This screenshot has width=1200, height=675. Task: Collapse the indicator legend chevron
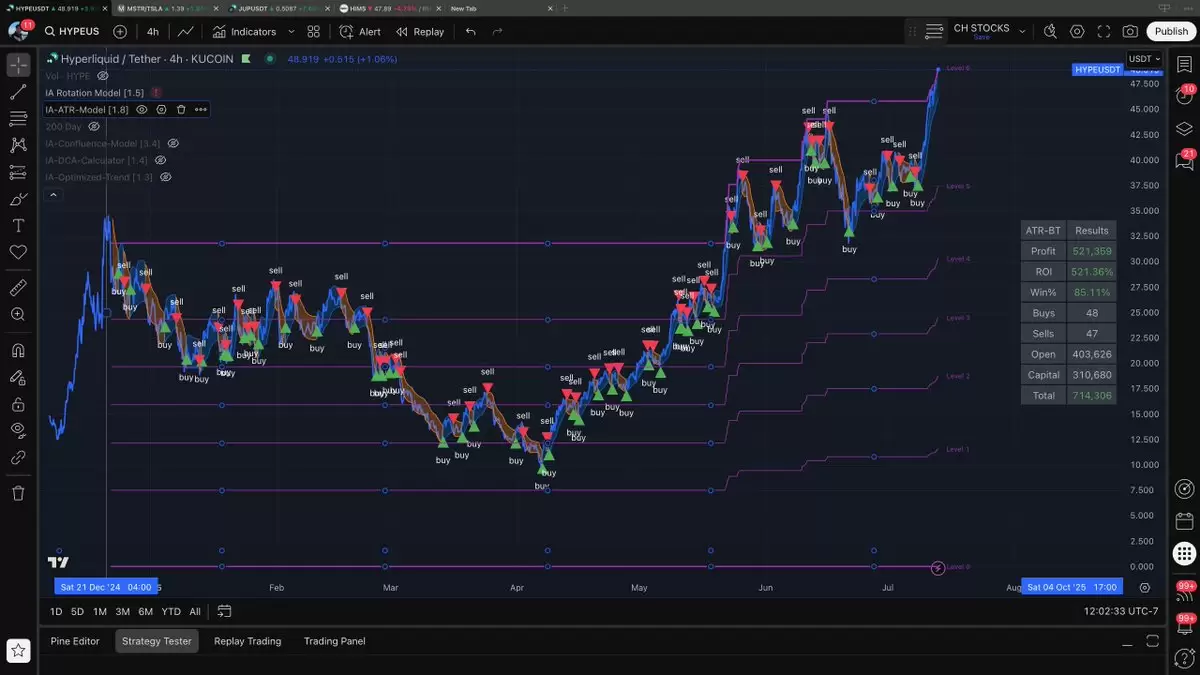(53, 195)
